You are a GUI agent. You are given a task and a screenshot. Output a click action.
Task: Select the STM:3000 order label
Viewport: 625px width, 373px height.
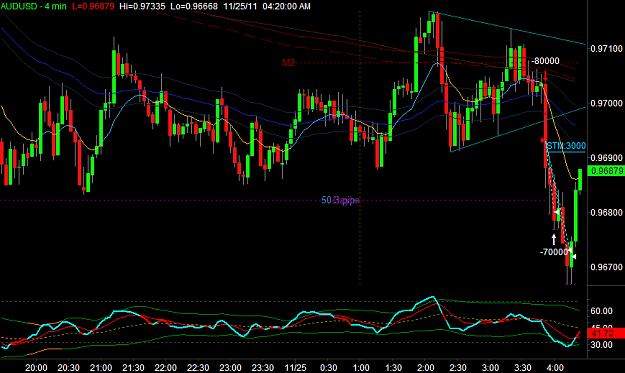566,146
